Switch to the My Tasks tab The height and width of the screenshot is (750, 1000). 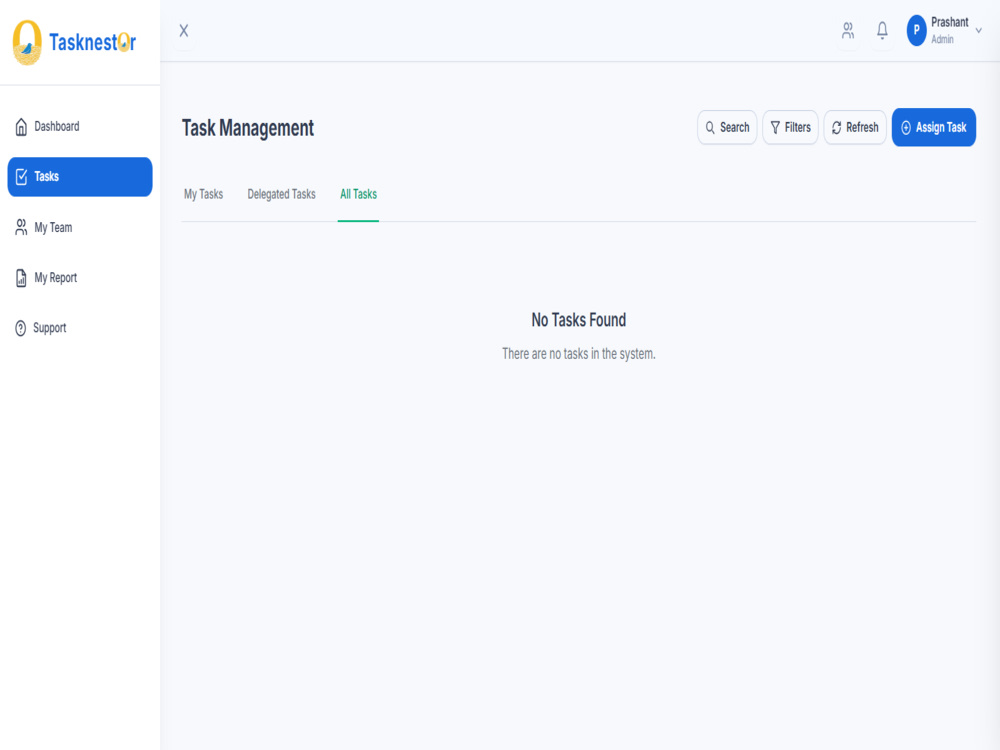pyautogui.click(x=203, y=195)
